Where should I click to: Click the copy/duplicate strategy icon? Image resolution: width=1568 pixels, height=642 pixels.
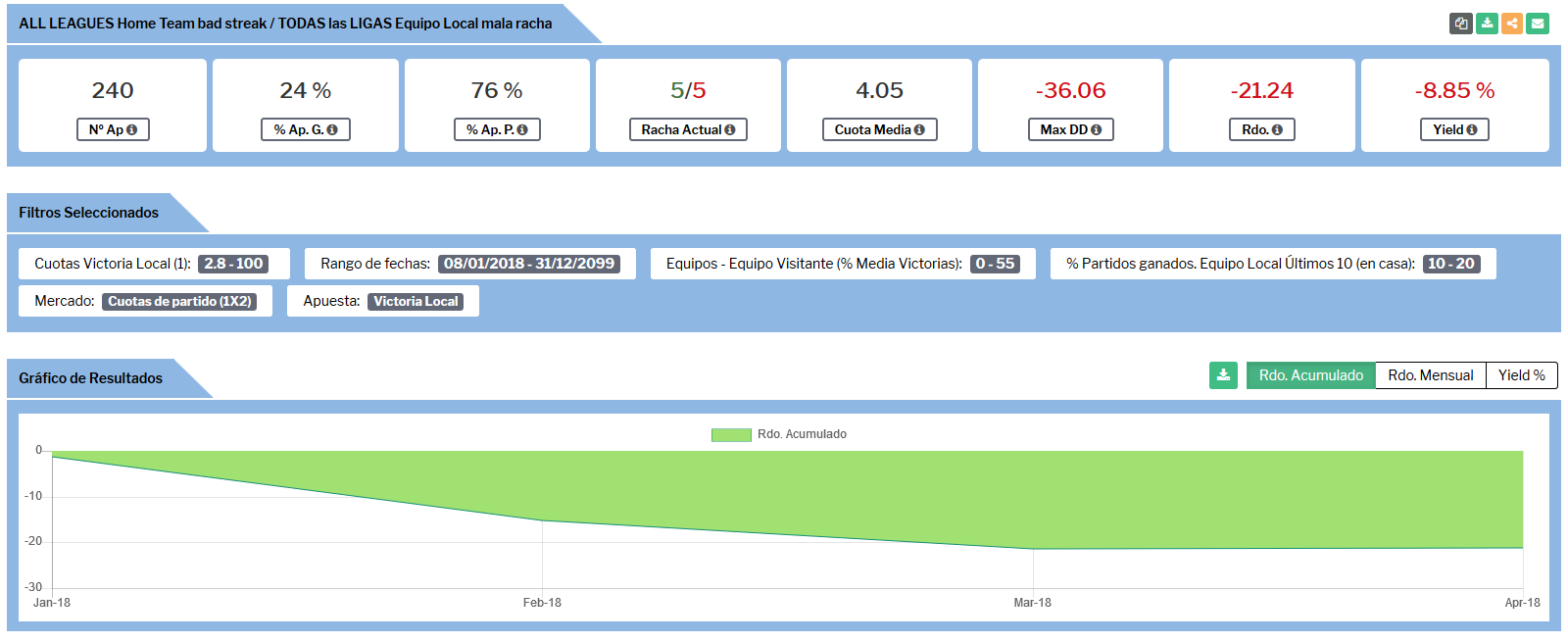1461,24
